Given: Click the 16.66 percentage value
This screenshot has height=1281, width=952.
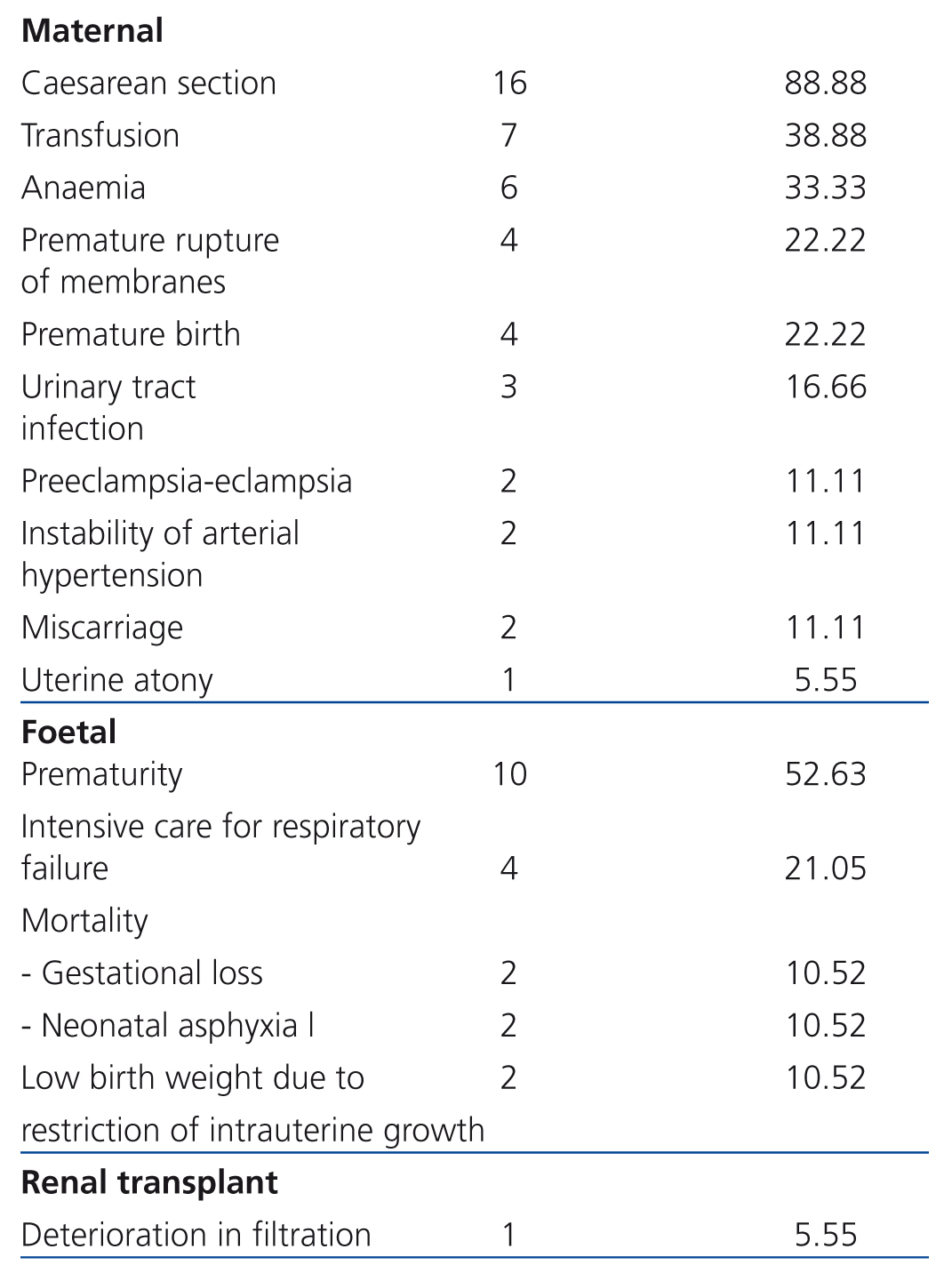Looking at the screenshot, I should pyautogui.click(x=826, y=388).
